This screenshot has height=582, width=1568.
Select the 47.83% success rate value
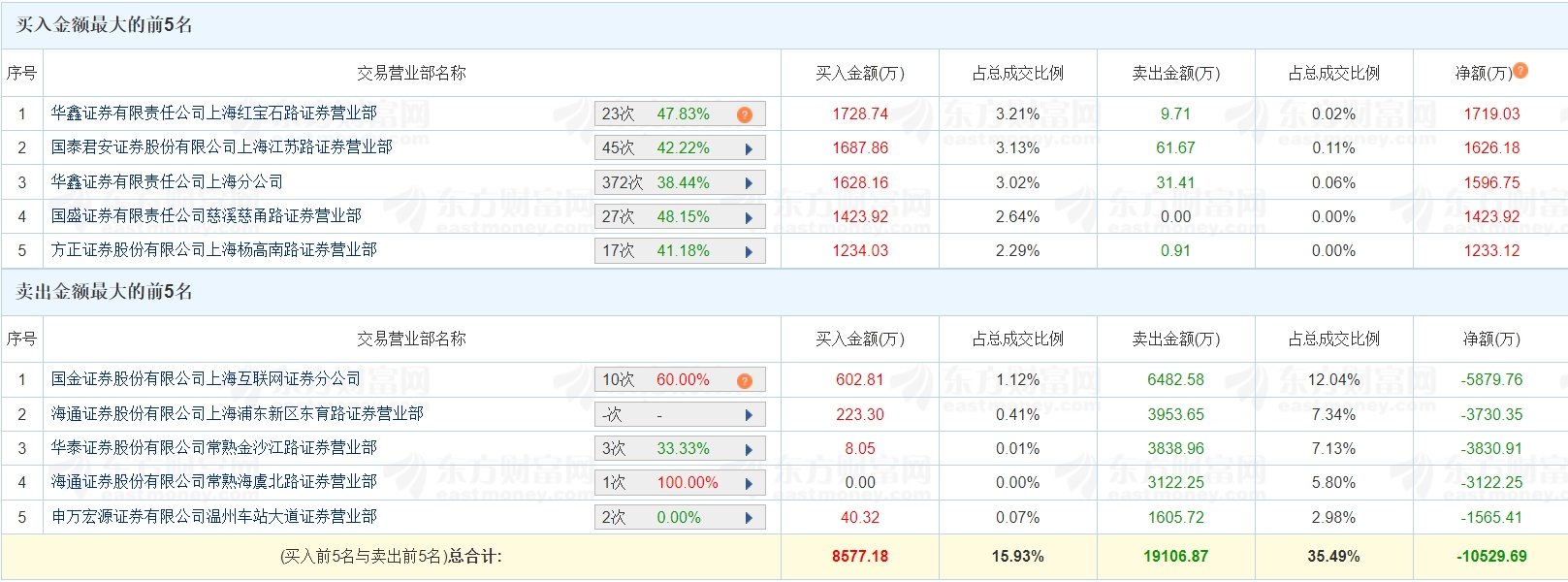click(683, 113)
